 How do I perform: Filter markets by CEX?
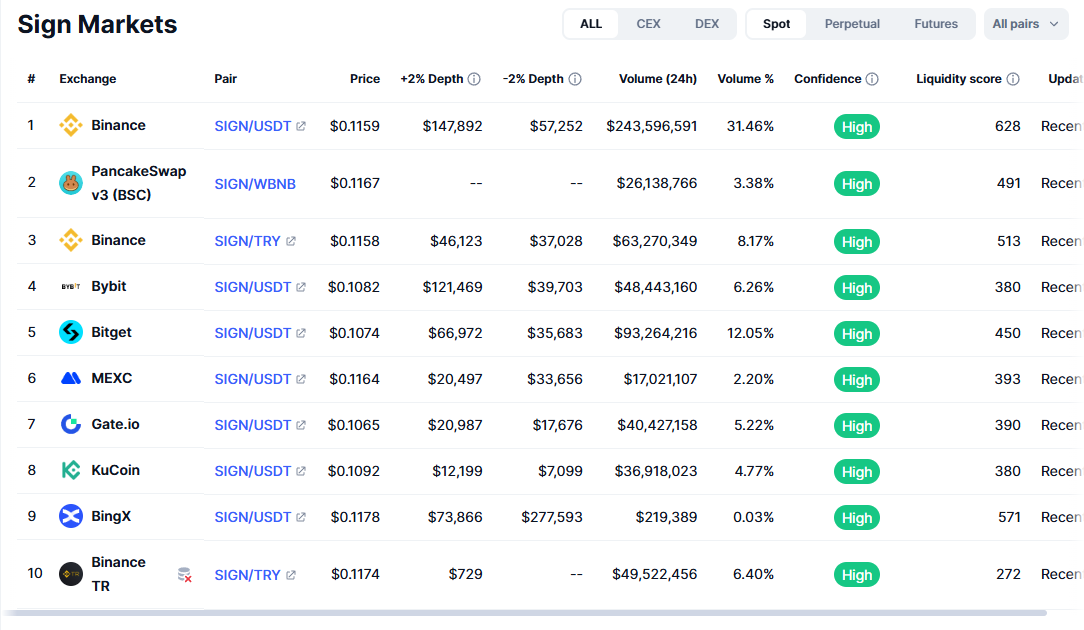[648, 24]
